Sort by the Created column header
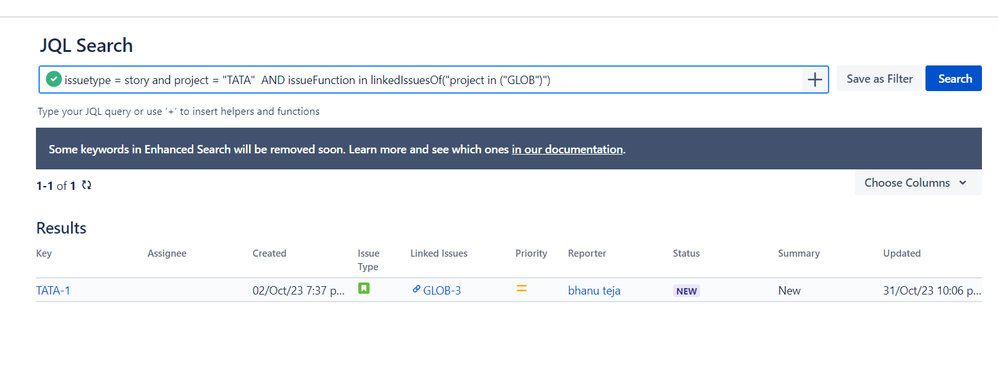This screenshot has height=367, width=998. [x=269, y=253]
